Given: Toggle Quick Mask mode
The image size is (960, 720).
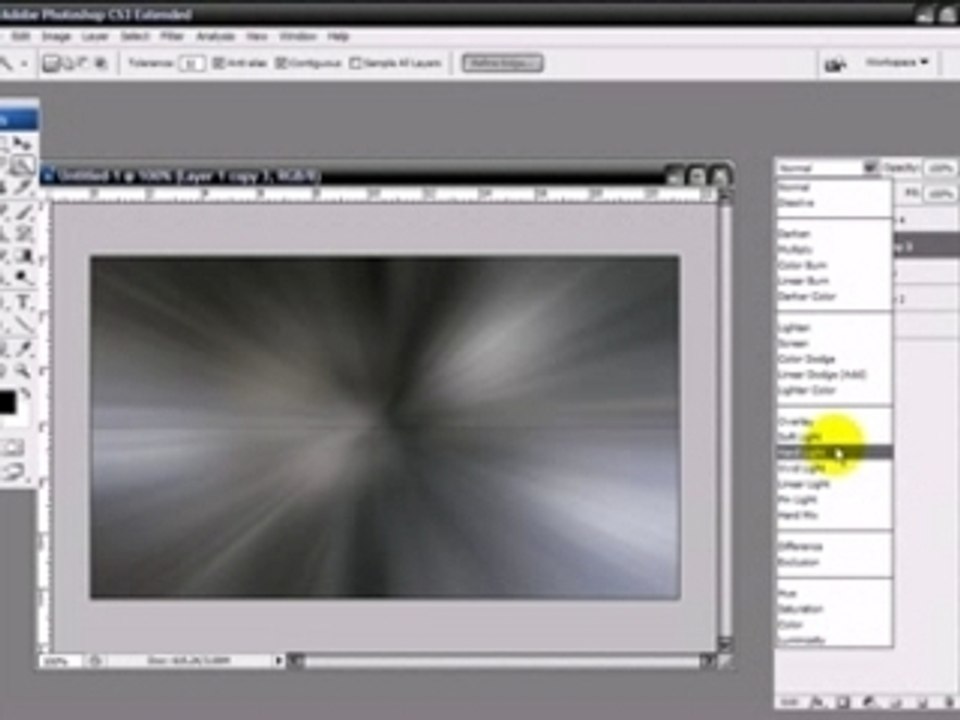Looking at the screenshot, I should pyautogui.click(x=12, y=448).
